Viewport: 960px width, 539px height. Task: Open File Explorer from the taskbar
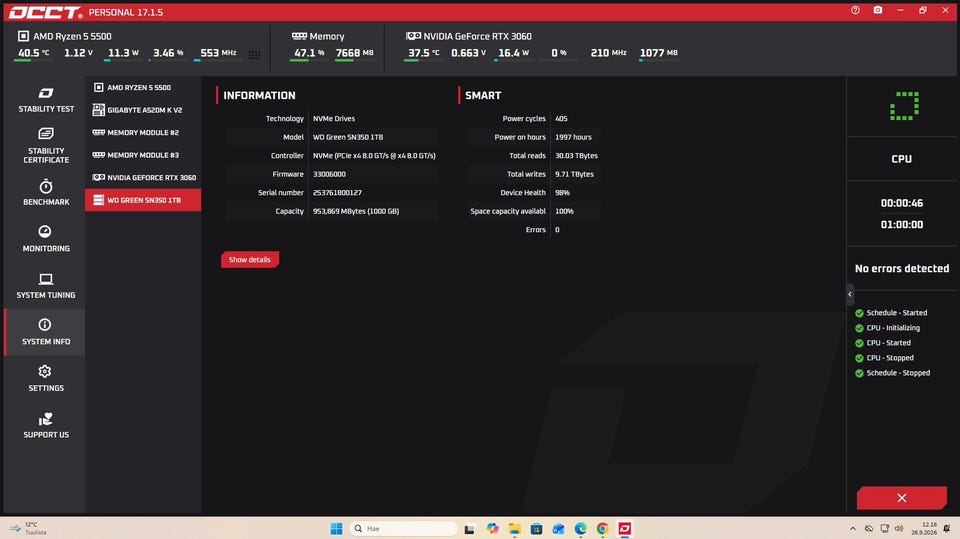click(x=514, y=529)
